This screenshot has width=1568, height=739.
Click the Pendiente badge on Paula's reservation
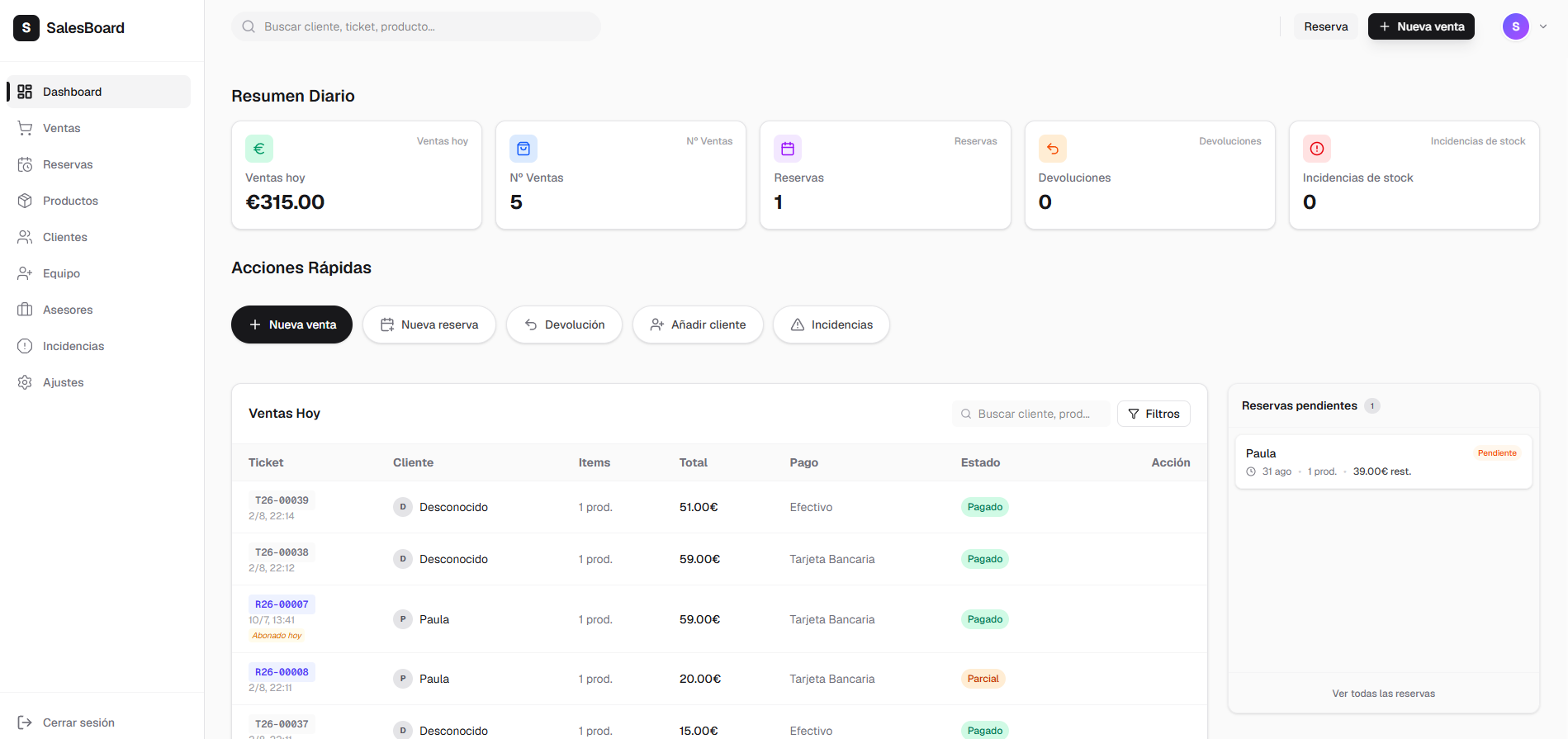[x=1497, y=453]
